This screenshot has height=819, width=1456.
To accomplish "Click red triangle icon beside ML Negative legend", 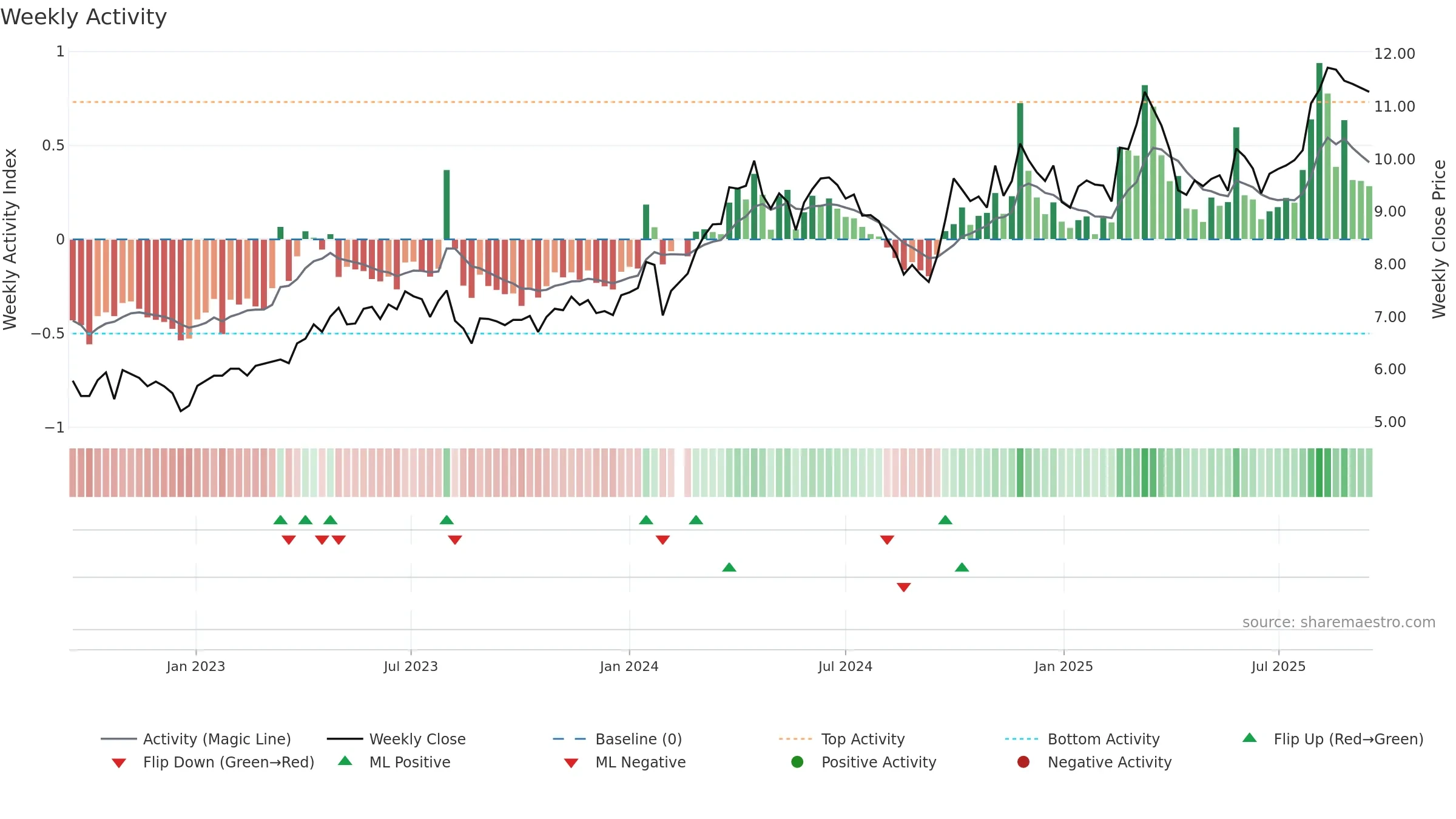I will click(571, 763).
